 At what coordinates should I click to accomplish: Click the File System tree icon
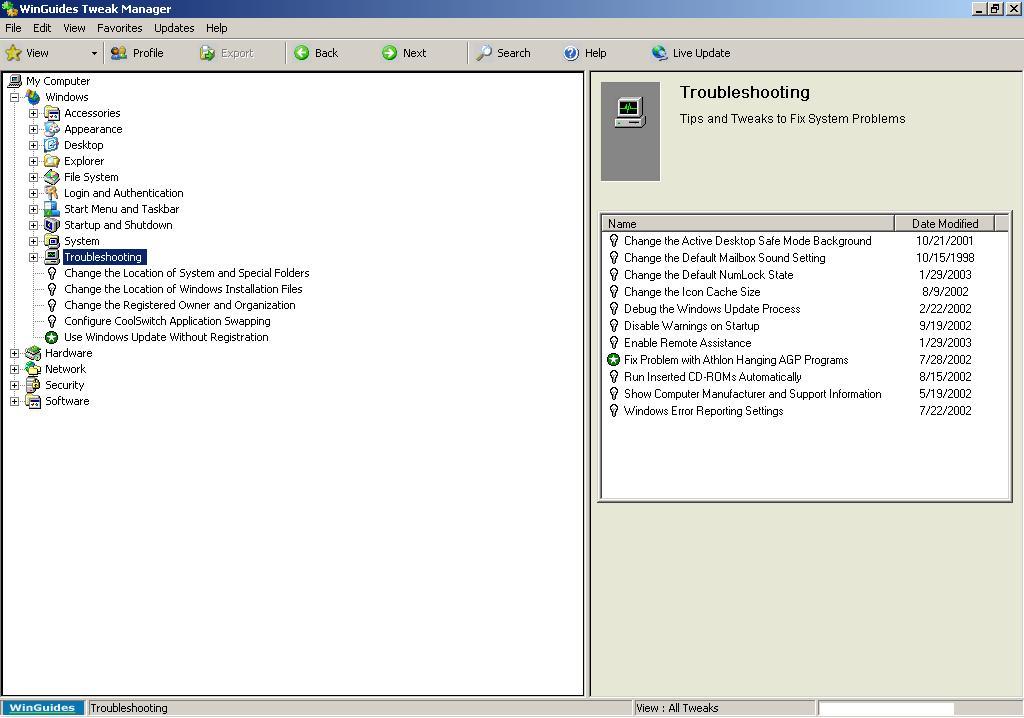pos(52,177)
